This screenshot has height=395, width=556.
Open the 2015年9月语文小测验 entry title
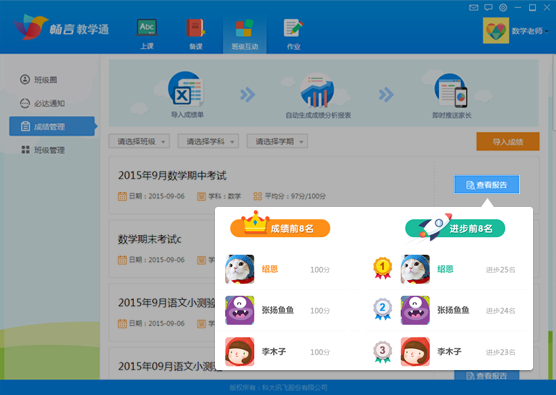[167, 302]
